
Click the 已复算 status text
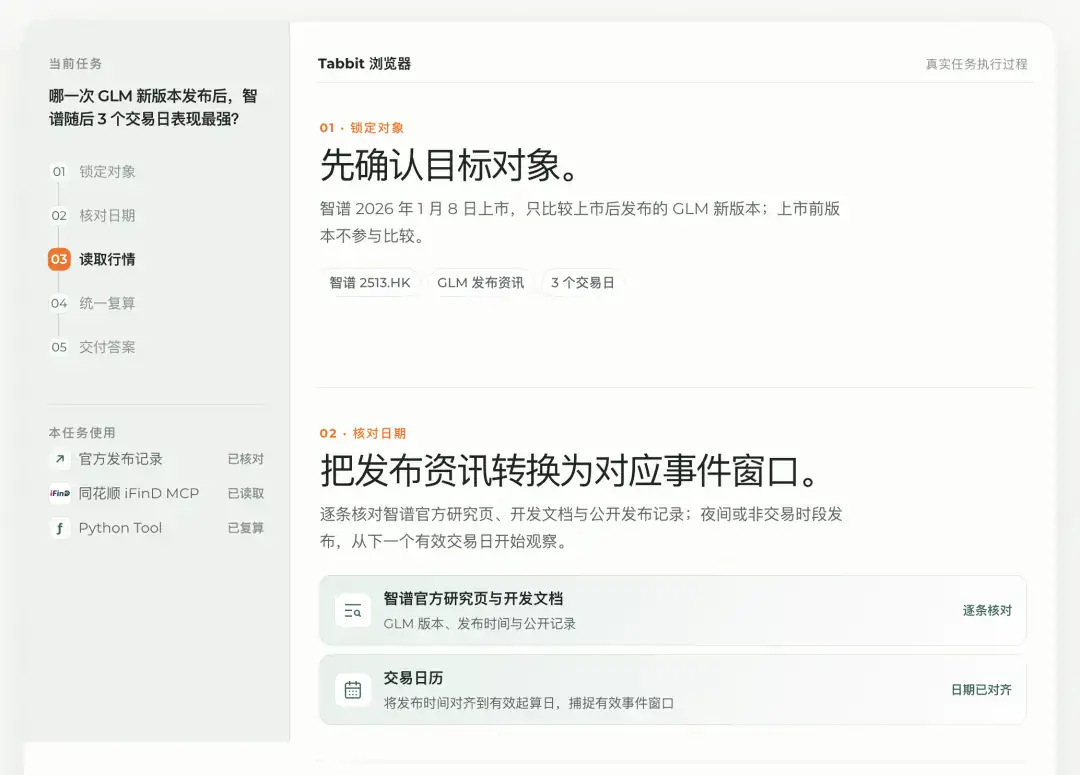point(246,528)
